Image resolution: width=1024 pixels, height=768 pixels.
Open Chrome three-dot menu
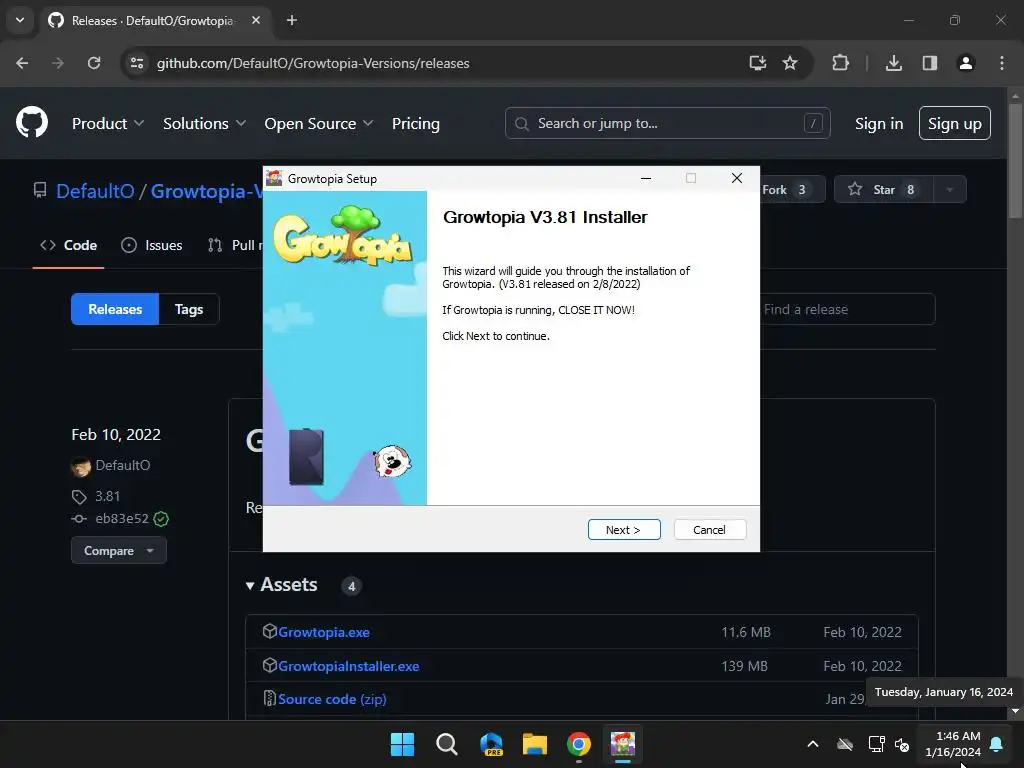pyautogui.click(x=1002, y=63)
